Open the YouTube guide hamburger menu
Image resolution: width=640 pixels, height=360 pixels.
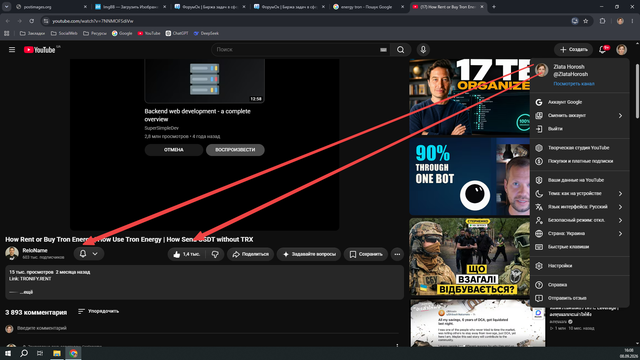pyautogui.click(x=12, y=49)
